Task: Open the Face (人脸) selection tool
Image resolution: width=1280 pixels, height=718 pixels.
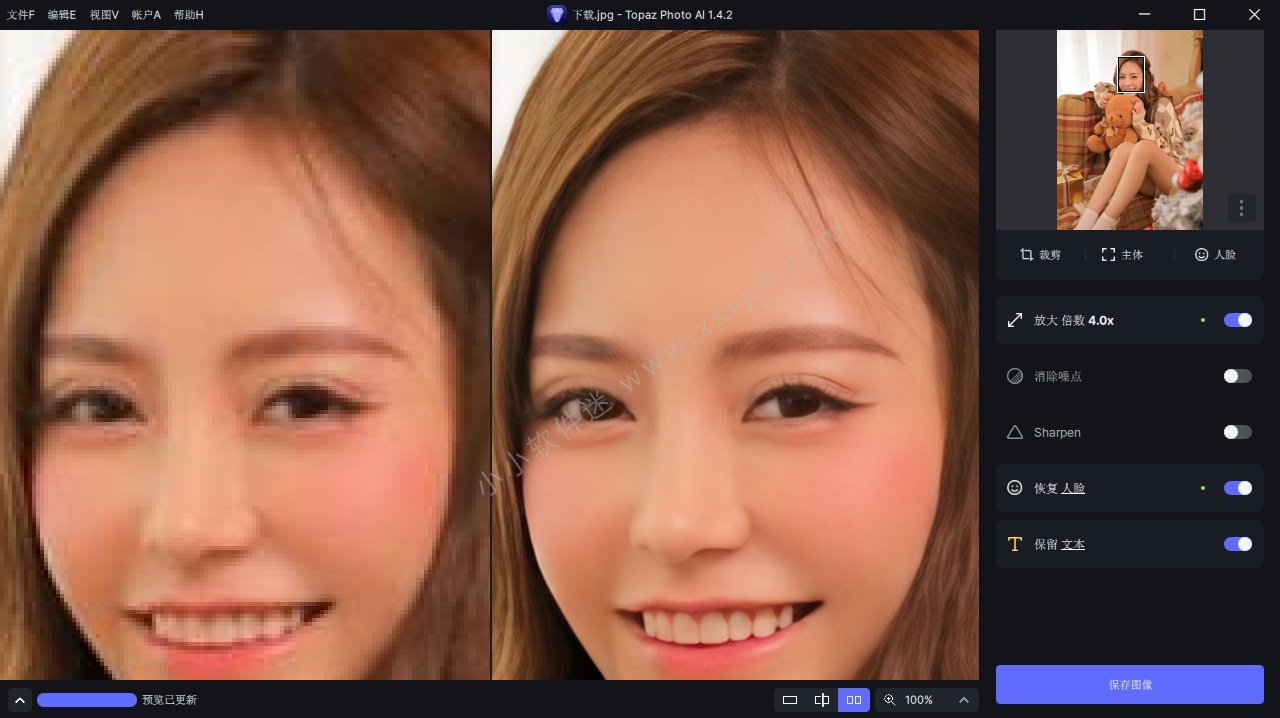Action: [1215, 255]
